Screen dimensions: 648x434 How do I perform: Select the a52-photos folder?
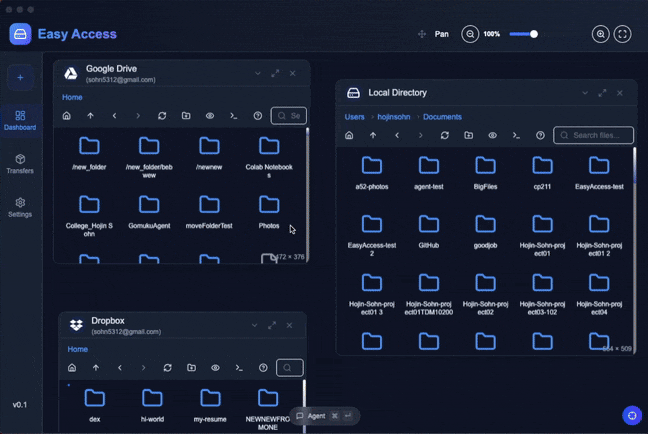pyautogui.click(x=372, y=173)
